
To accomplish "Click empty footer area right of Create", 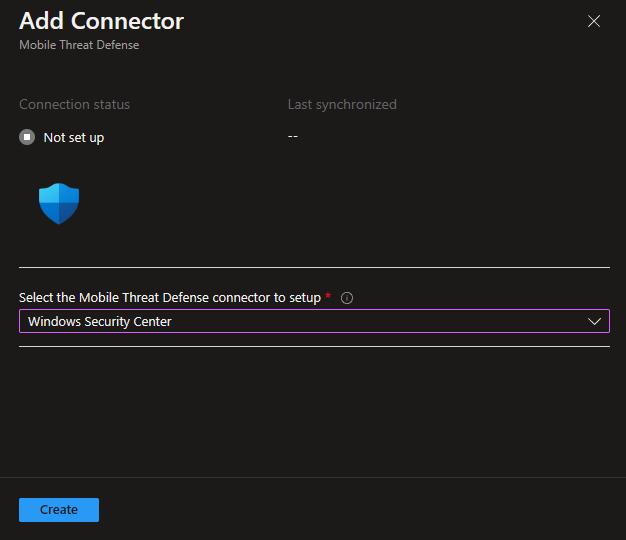I will pyautogui.click(x=360, y=510).
